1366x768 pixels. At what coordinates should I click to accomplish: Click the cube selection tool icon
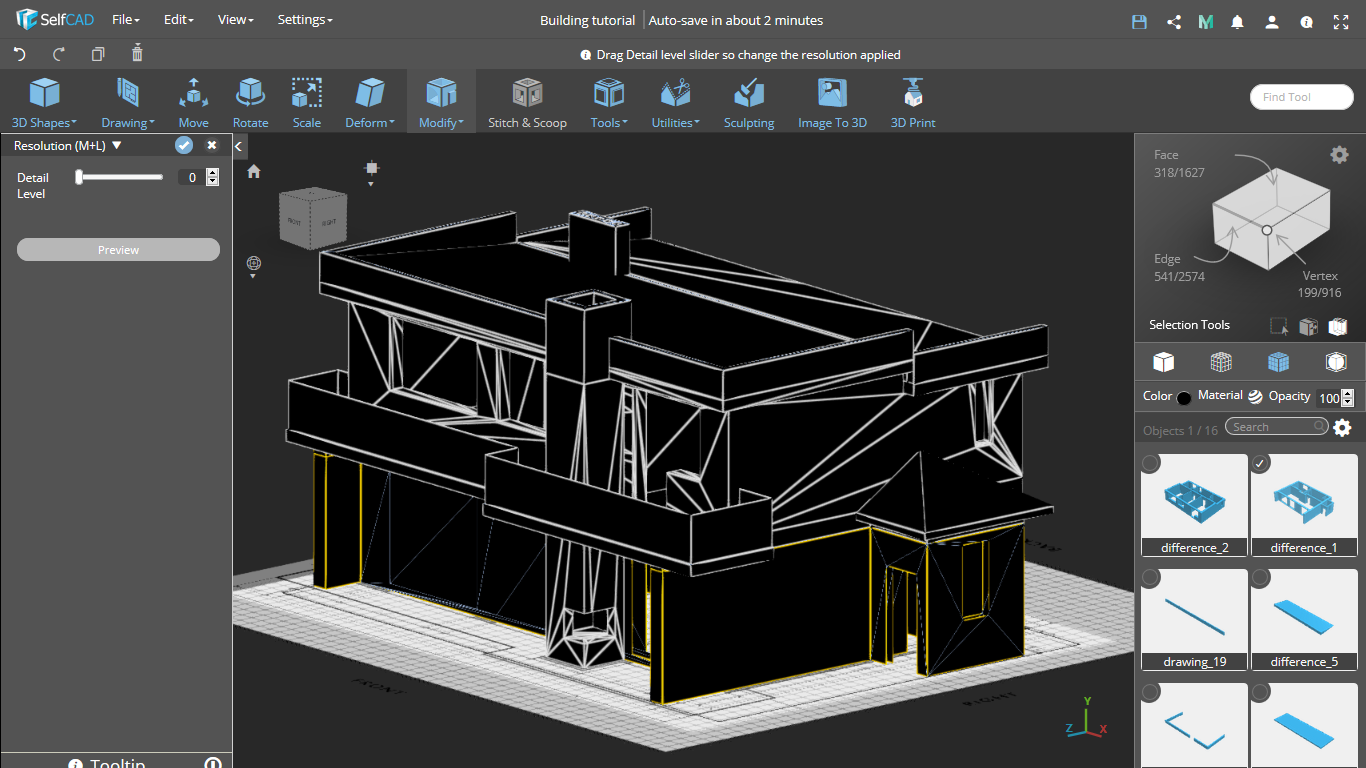coord(1308,326)
